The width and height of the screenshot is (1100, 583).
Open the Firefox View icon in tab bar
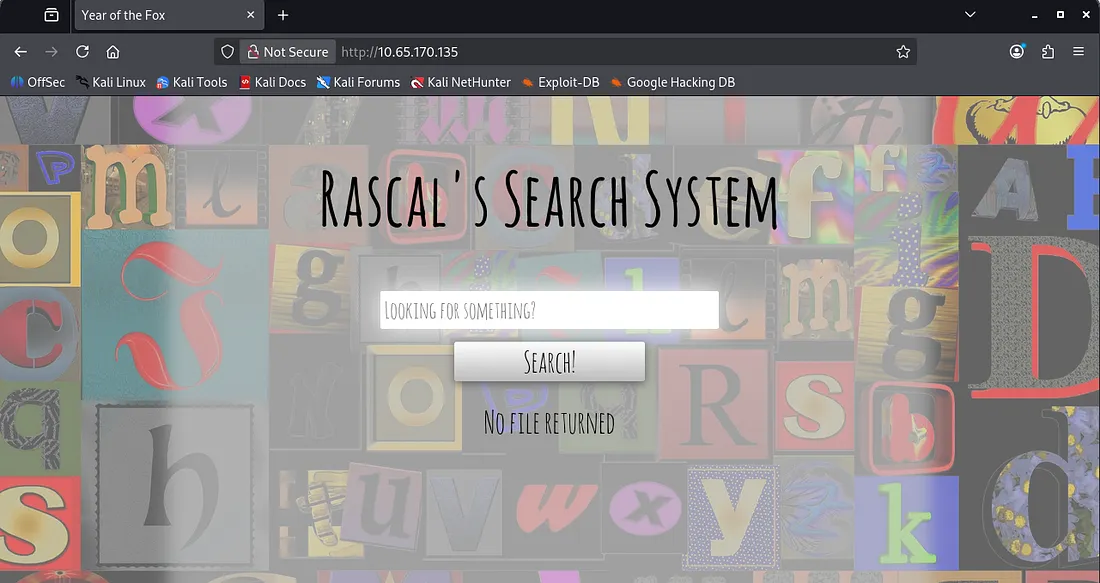tap(51, 15)
